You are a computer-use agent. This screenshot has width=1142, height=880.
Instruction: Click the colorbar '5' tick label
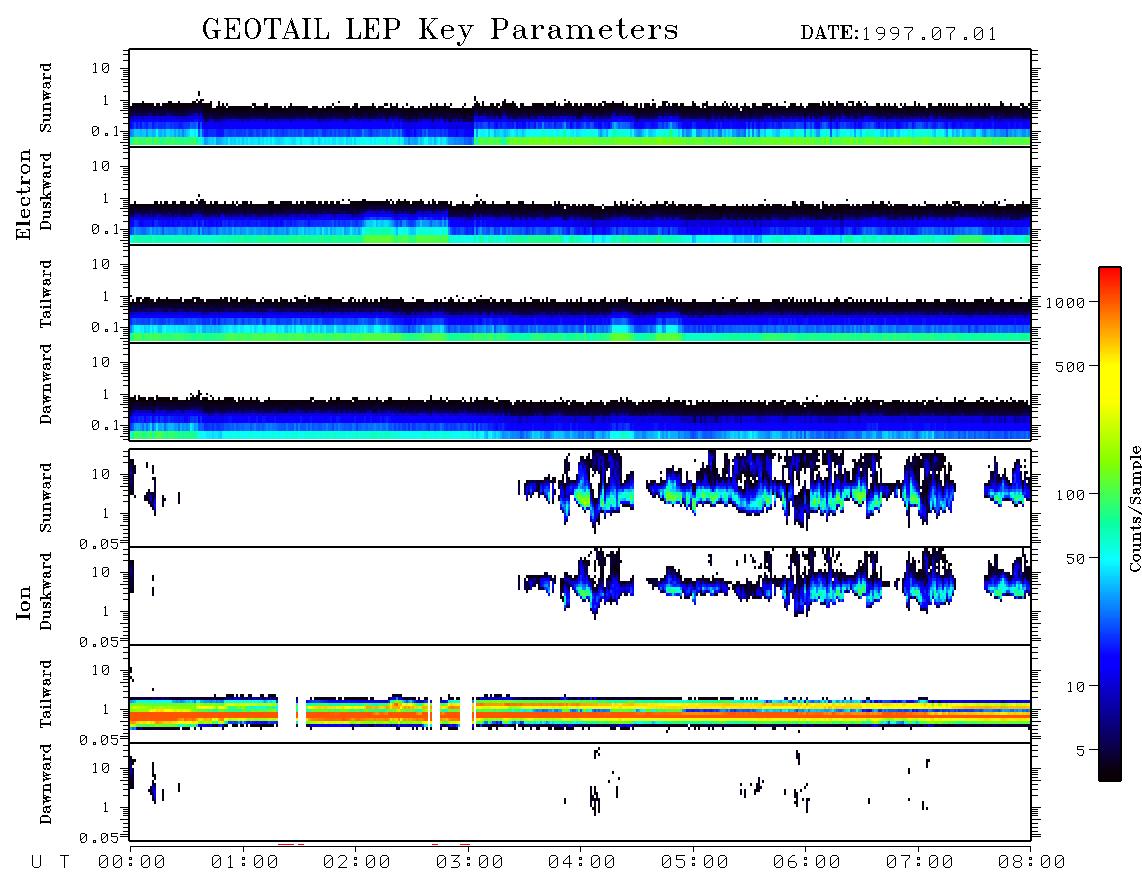tap(1081, 750)
